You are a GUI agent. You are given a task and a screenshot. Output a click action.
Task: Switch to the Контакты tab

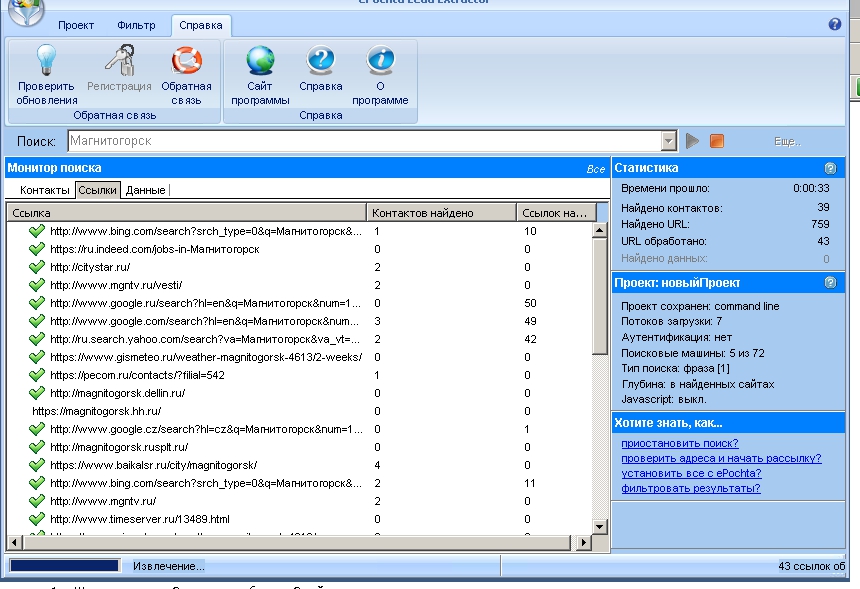(x=44, y=190)
